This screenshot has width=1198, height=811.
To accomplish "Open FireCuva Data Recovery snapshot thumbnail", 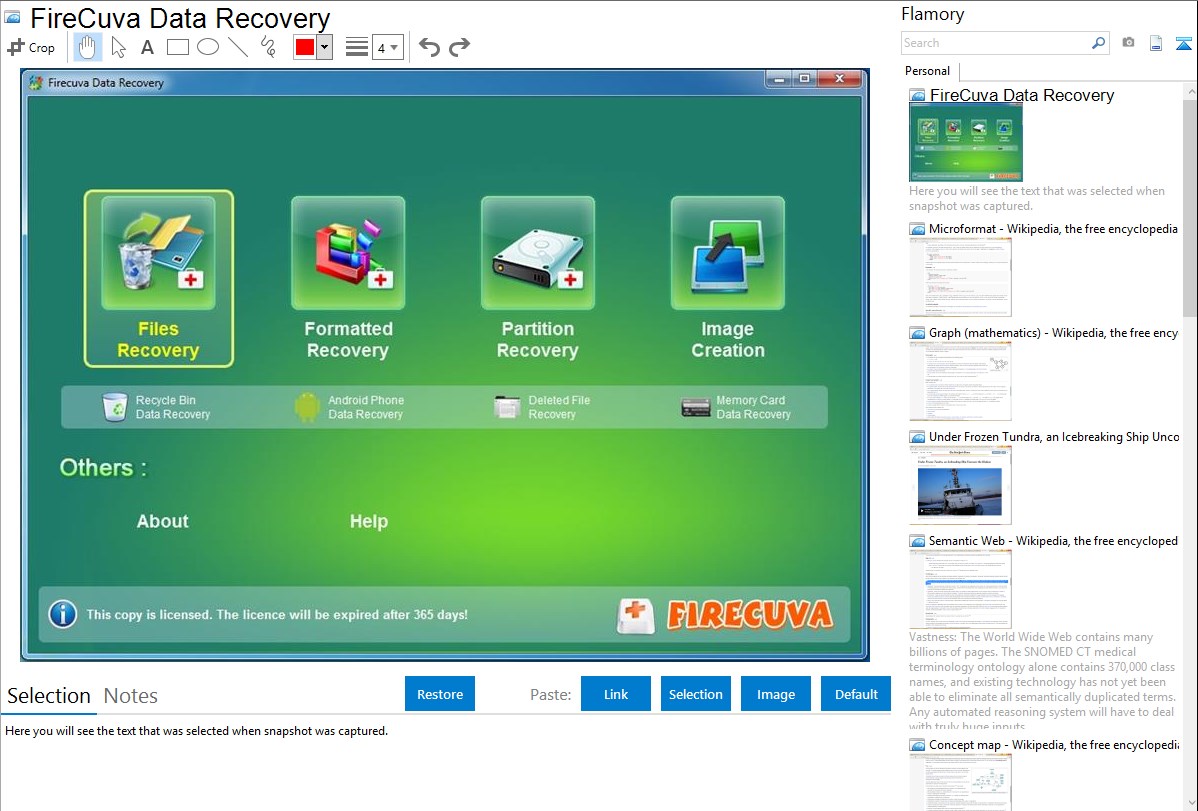I will pyautogui.click(x=966, y=142).
